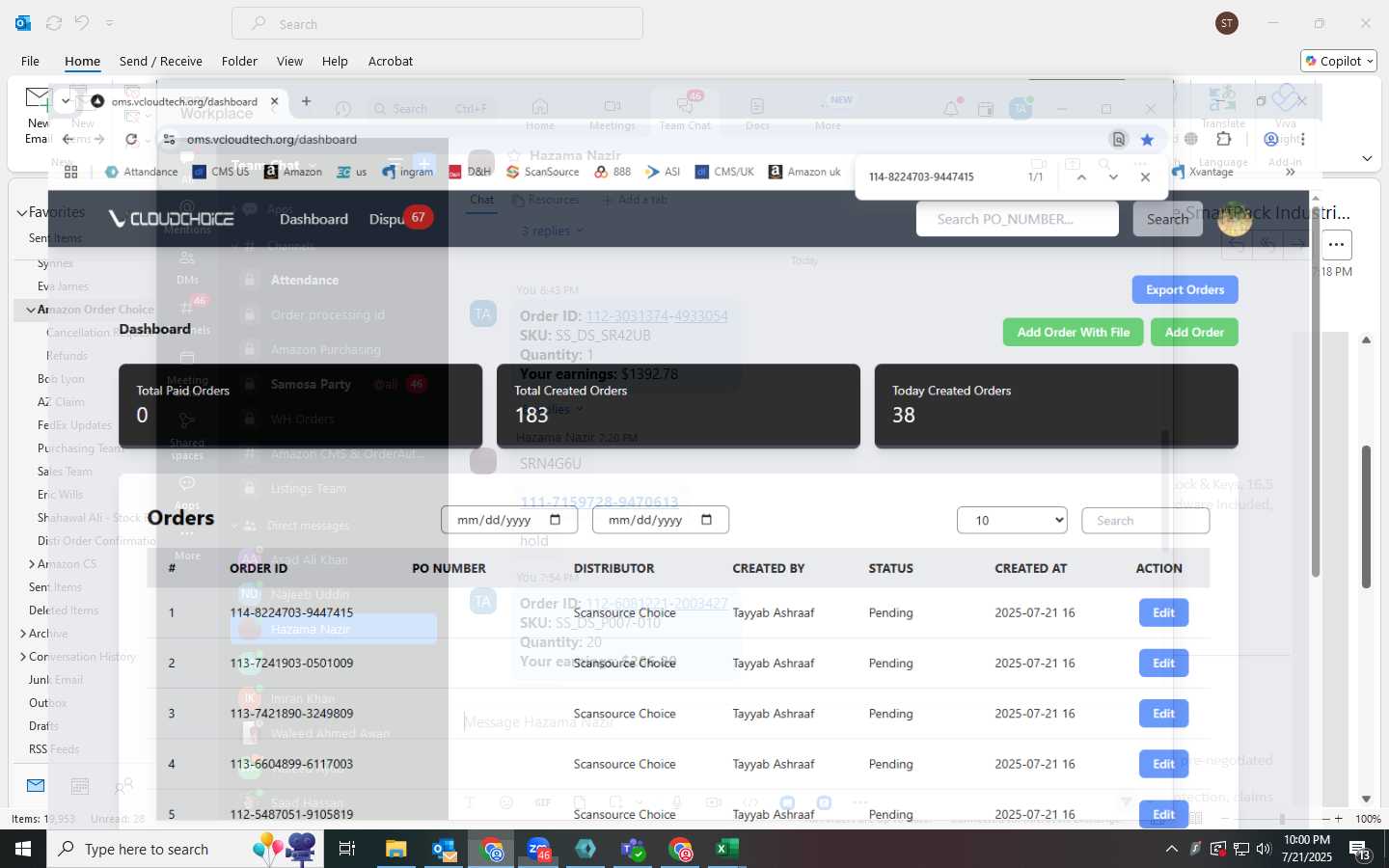Click Export Orders button
1389x868 pixels.
[1185, 290]
